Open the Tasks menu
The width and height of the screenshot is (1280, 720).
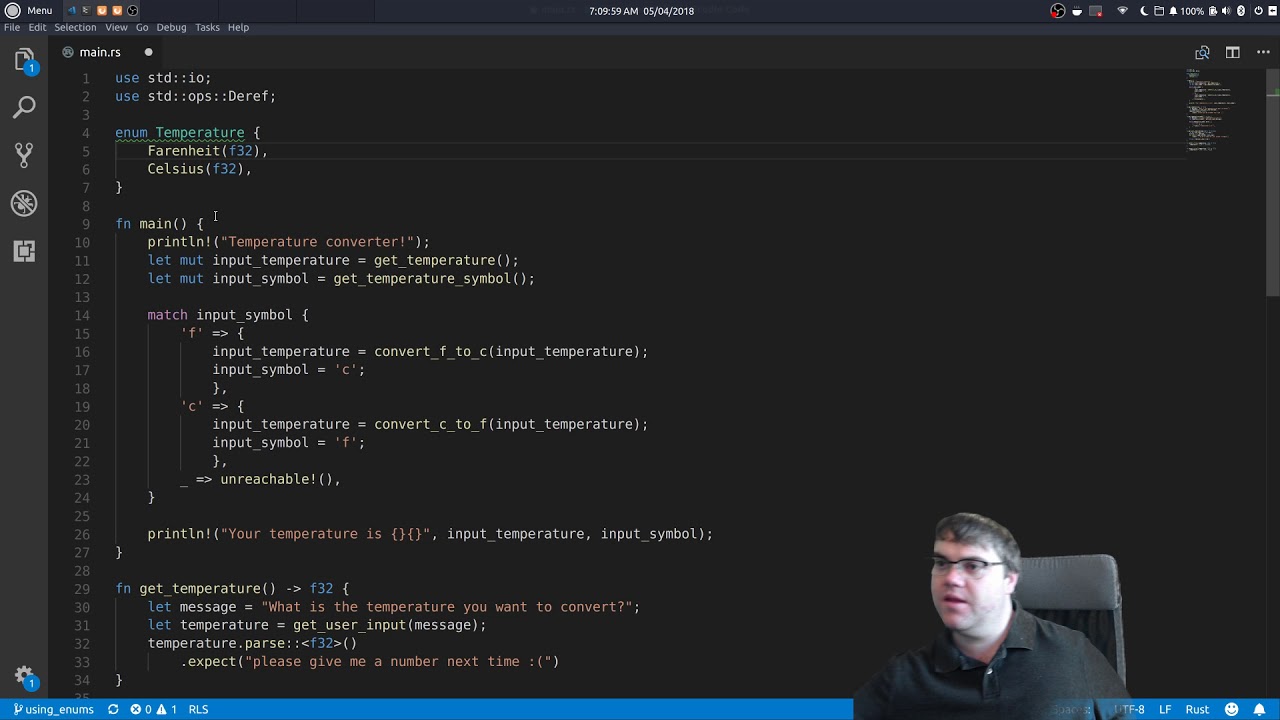[207, 27]
